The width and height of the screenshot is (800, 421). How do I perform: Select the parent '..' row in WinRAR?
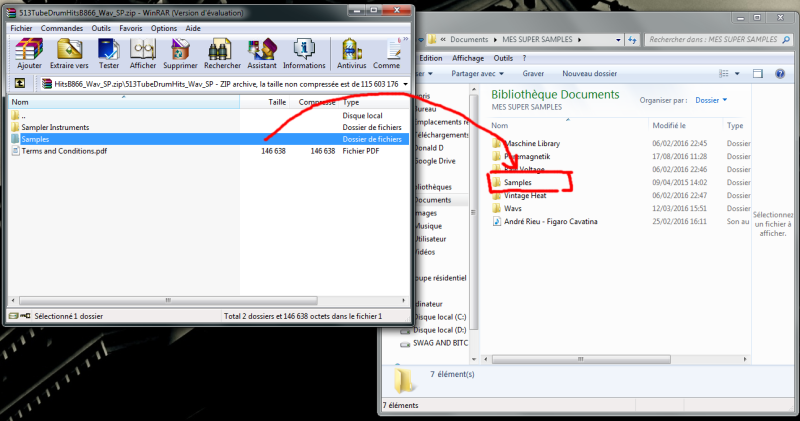[x=208, y=115]
